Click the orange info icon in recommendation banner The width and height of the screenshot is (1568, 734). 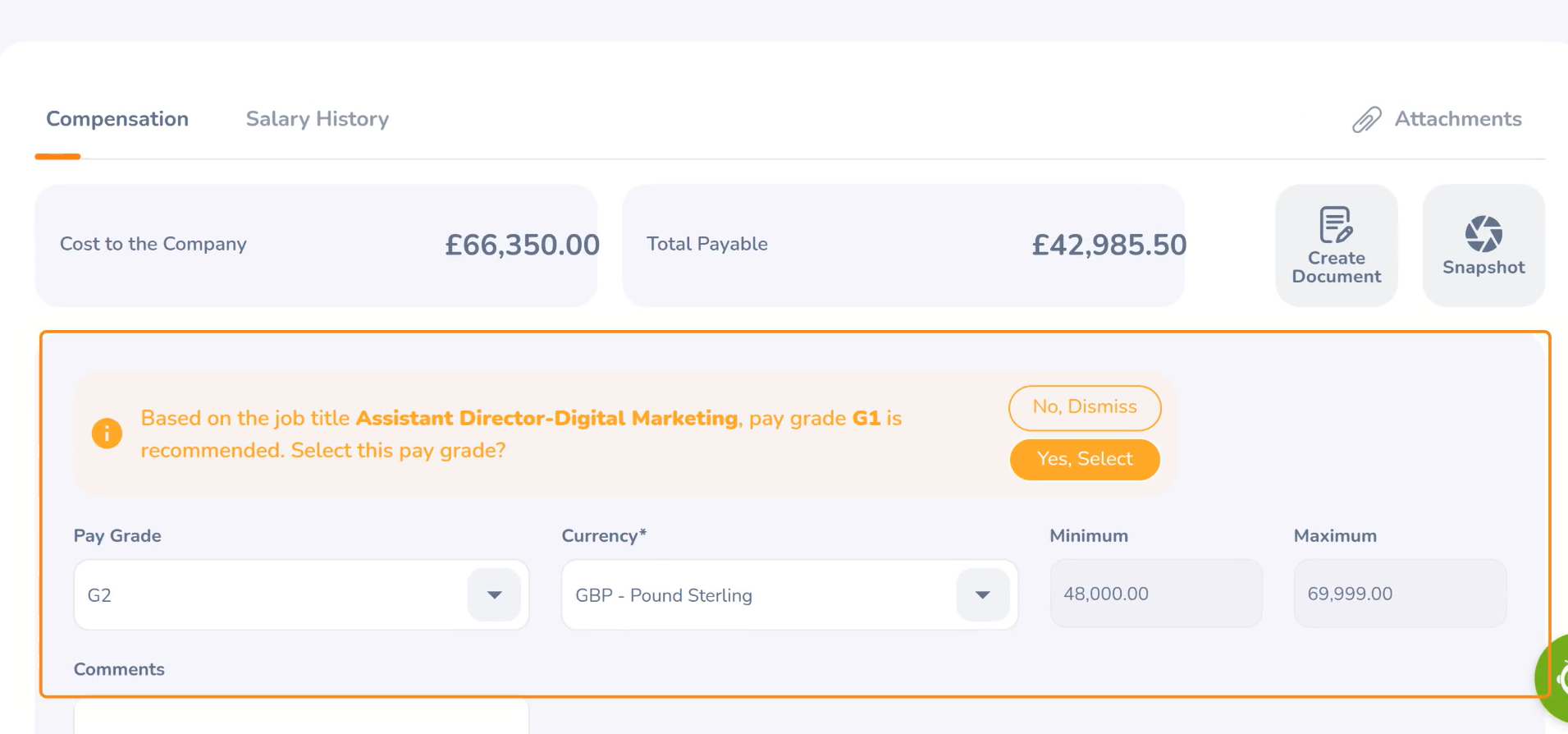107,434
